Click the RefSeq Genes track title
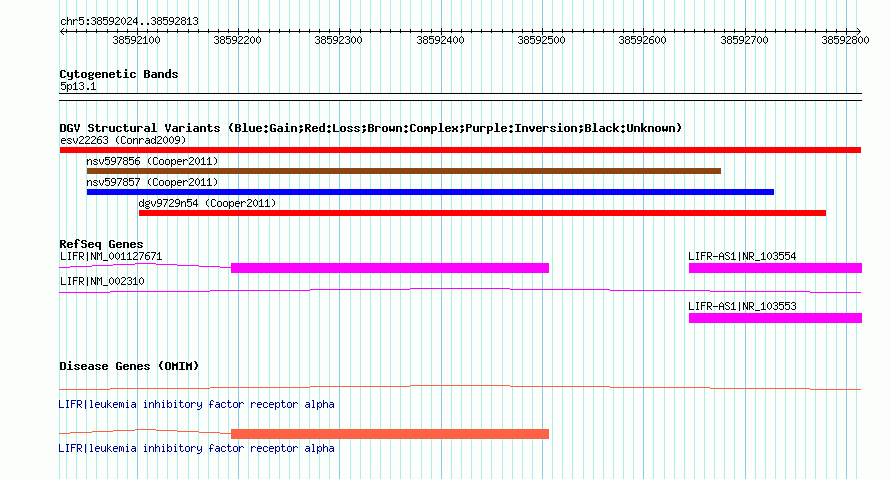Viewport: 890px width, 479px height. [101, 244]
